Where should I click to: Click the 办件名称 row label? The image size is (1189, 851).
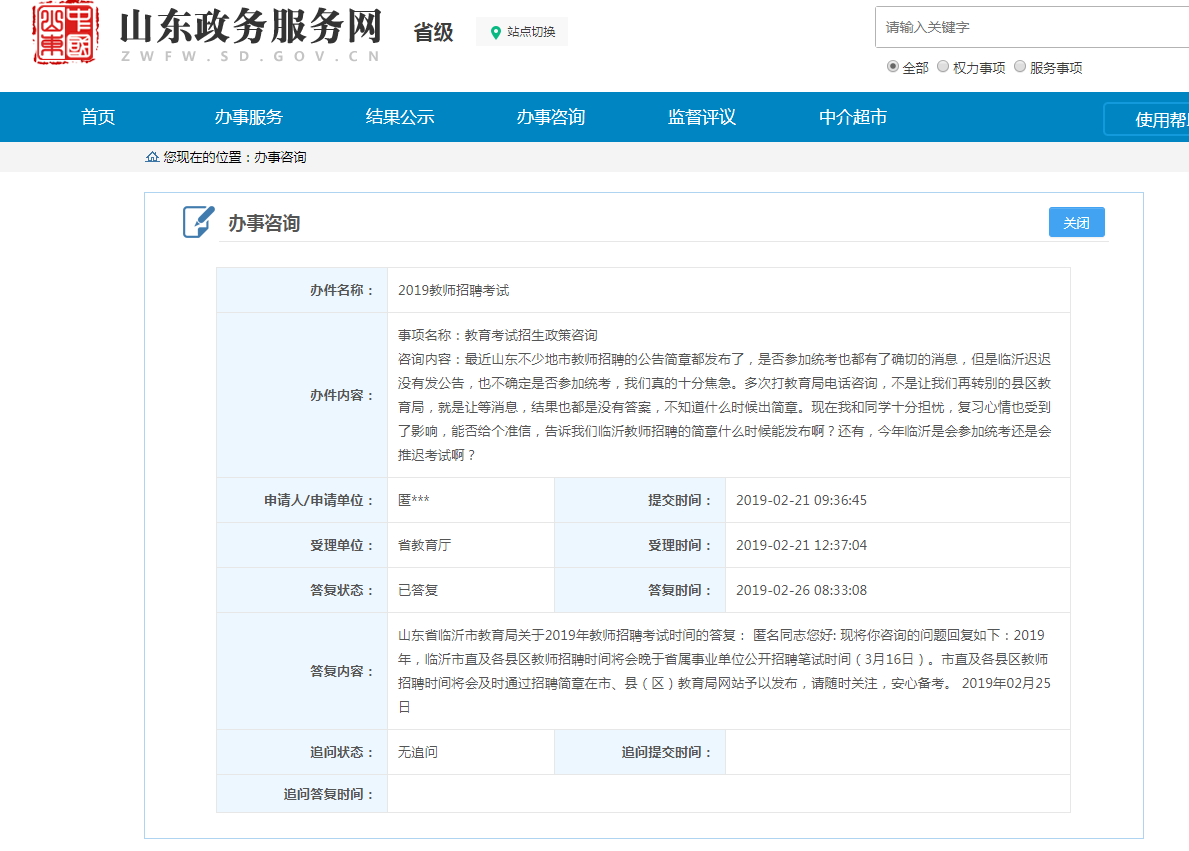tap(341, 290)
